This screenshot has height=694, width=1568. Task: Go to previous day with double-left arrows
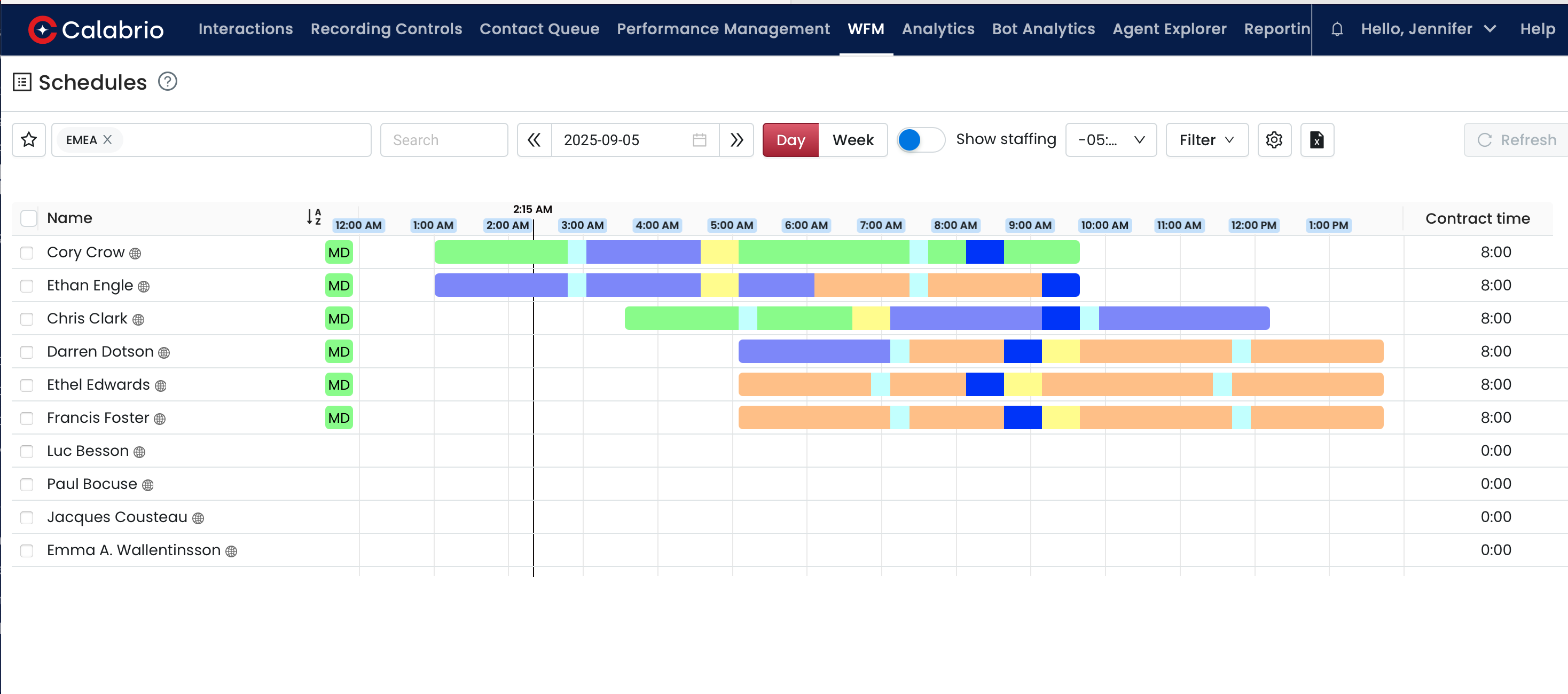(534, 140)
